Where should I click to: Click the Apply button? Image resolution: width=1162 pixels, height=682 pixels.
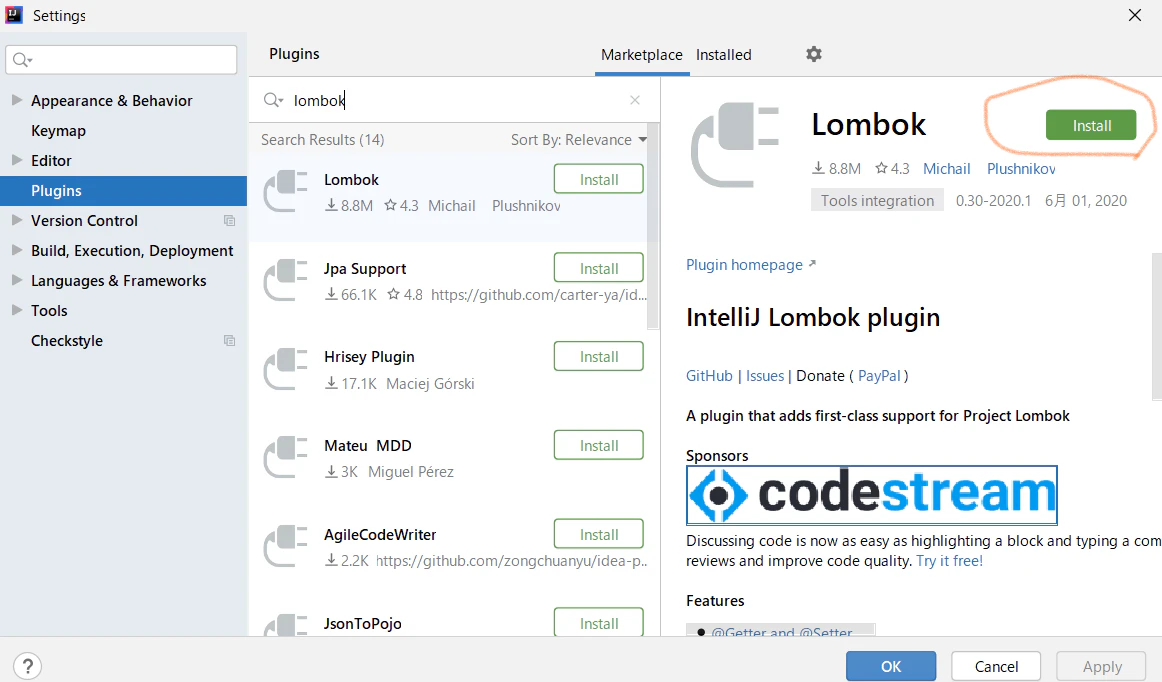(1102, 666)
